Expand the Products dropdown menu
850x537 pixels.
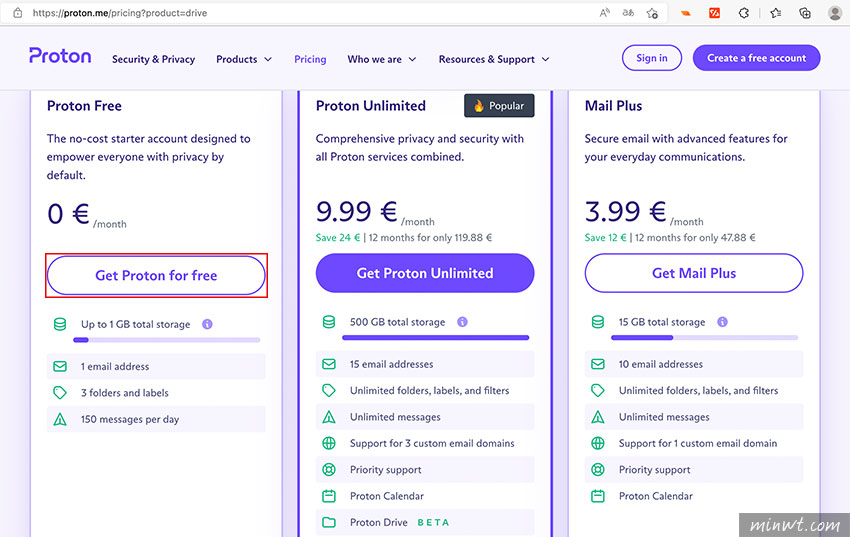click(x=244, y=59)
